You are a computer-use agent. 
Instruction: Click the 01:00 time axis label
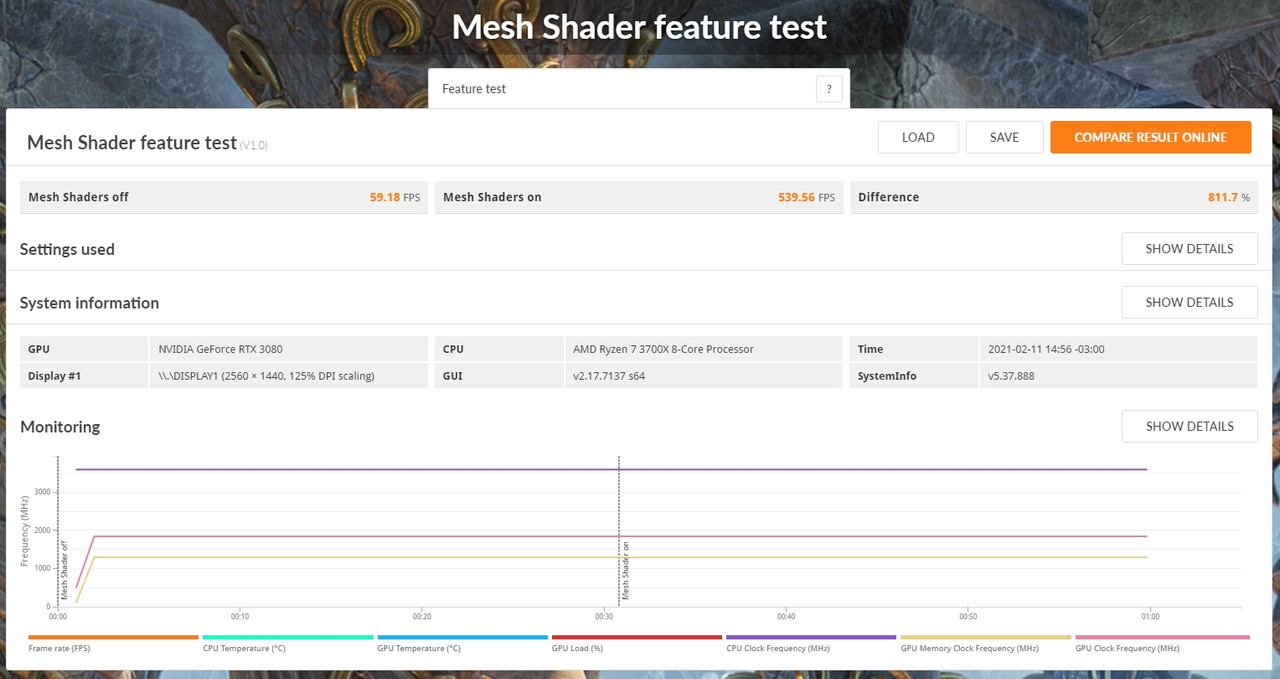(x=1150, y=617)
